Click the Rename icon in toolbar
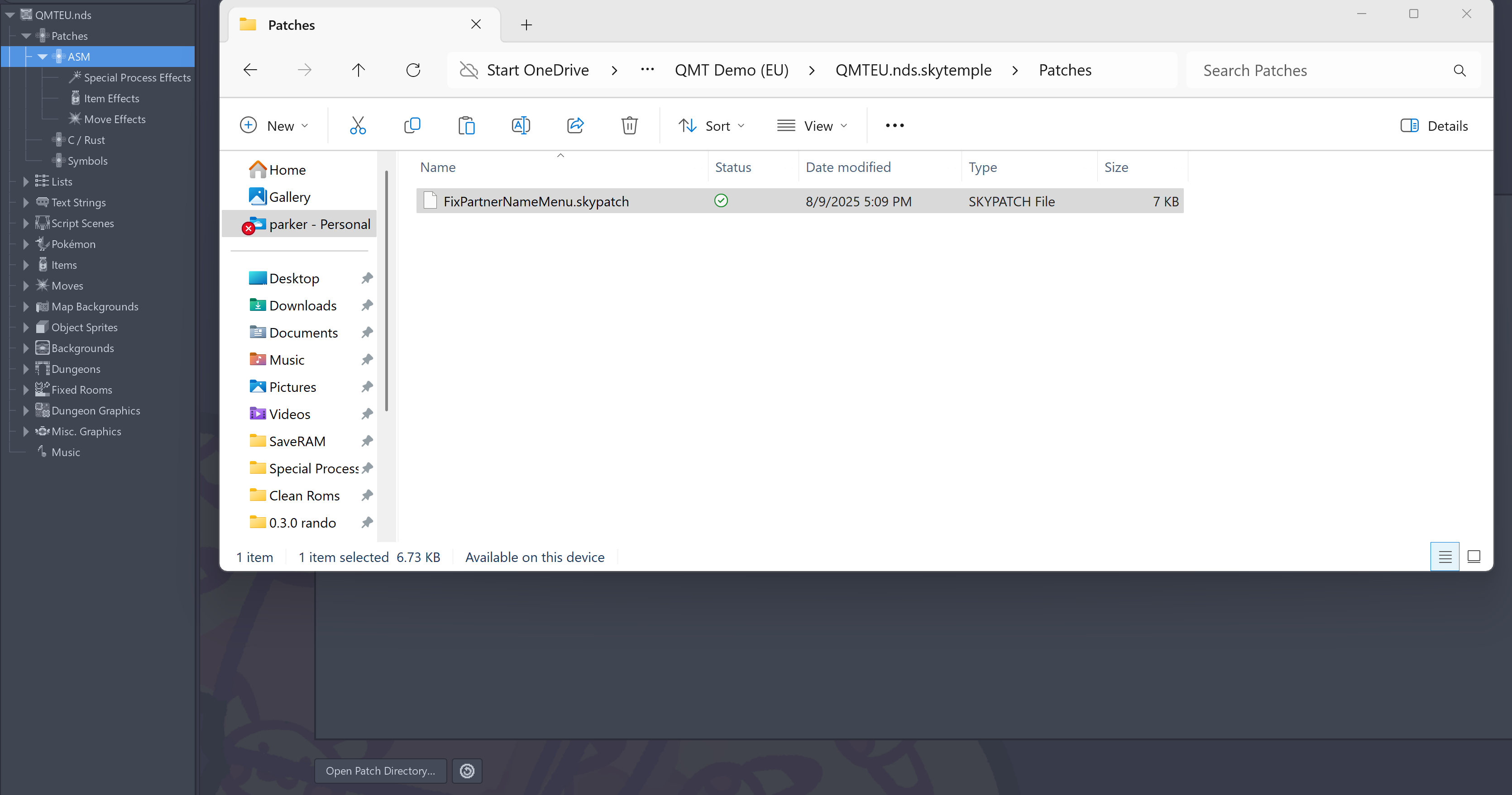The height and width of the screenshot is (795, 1512). coord(521,125)
